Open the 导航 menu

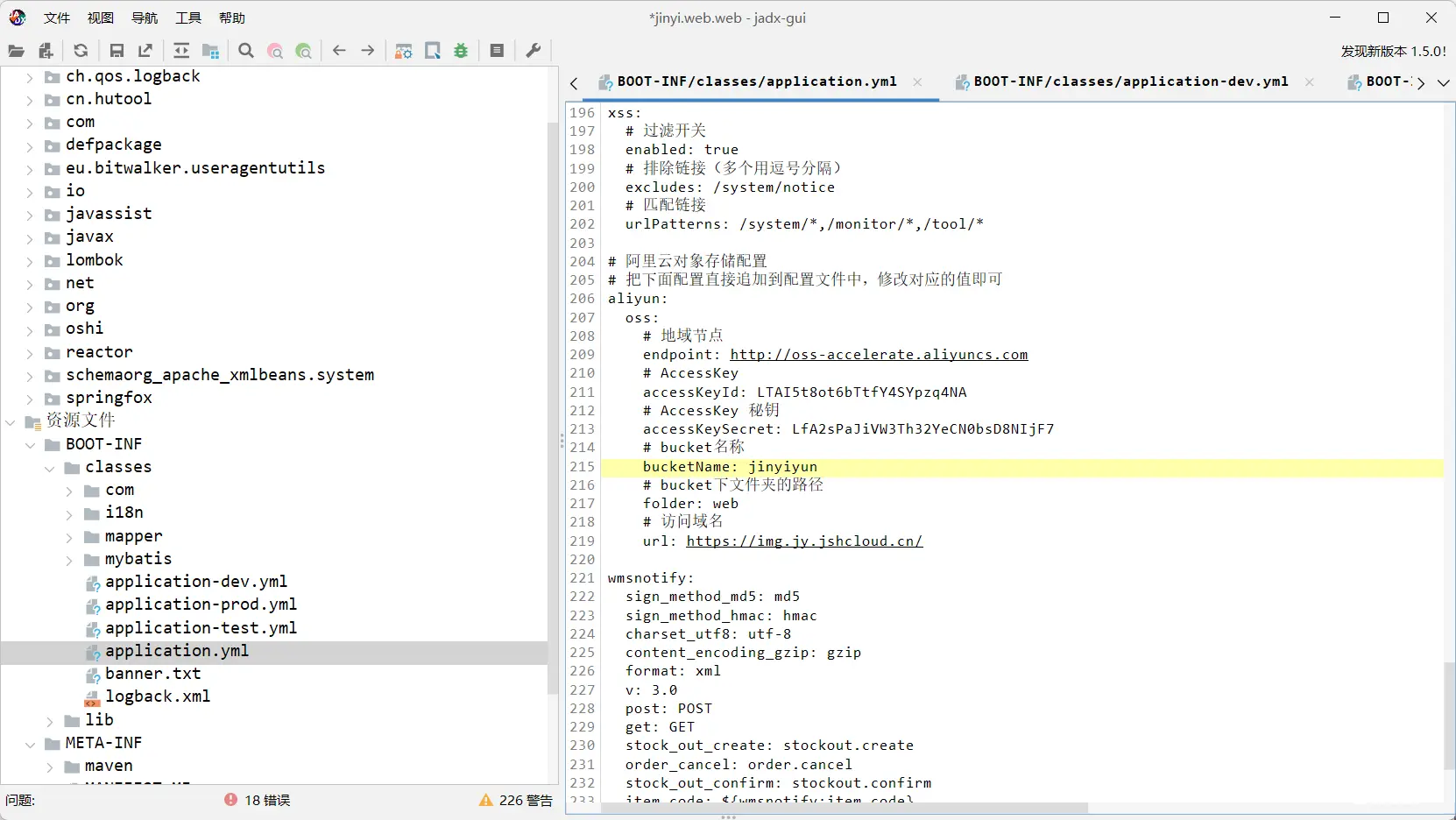pos(145,18)
